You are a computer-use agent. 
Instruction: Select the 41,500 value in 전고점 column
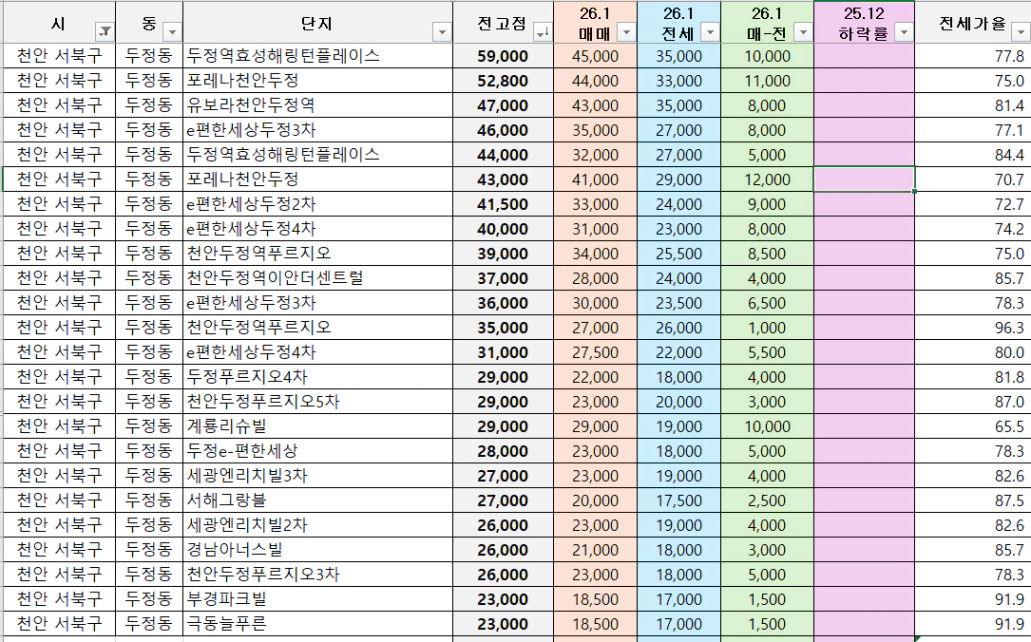(503, 204)
